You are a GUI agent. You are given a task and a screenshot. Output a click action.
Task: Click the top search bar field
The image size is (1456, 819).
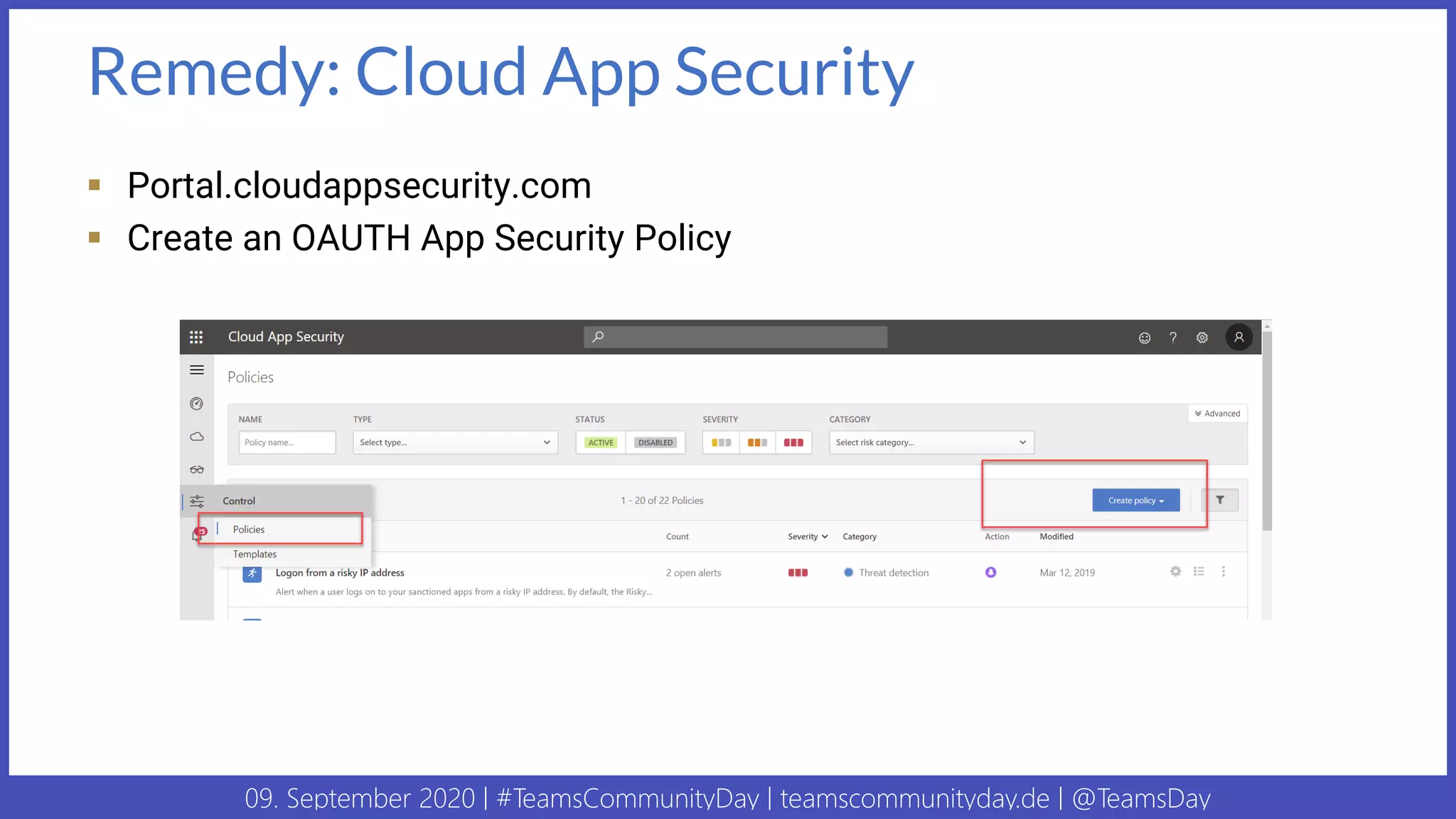tap(736, 337)
